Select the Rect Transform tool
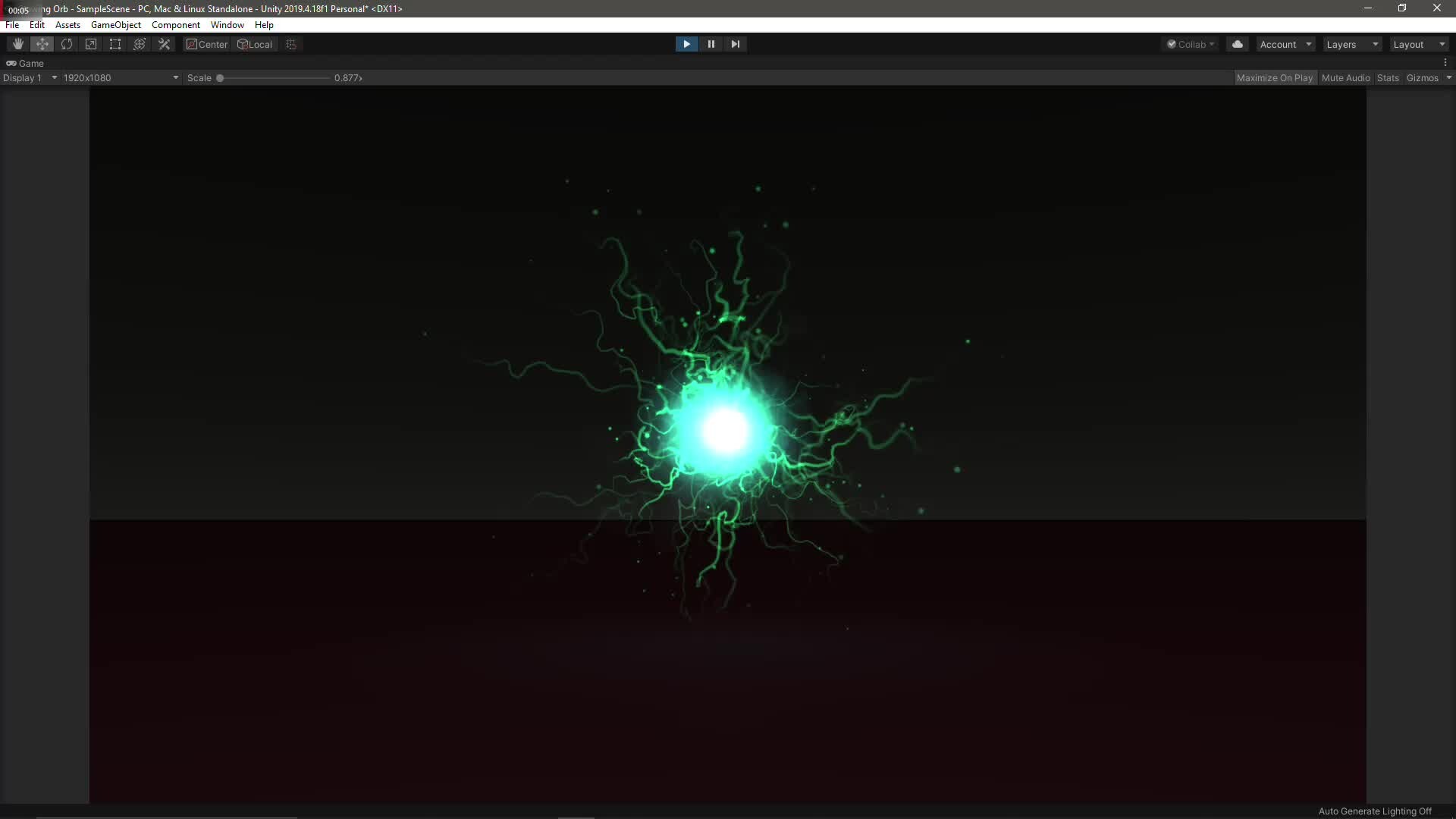 tap(115, 44)
